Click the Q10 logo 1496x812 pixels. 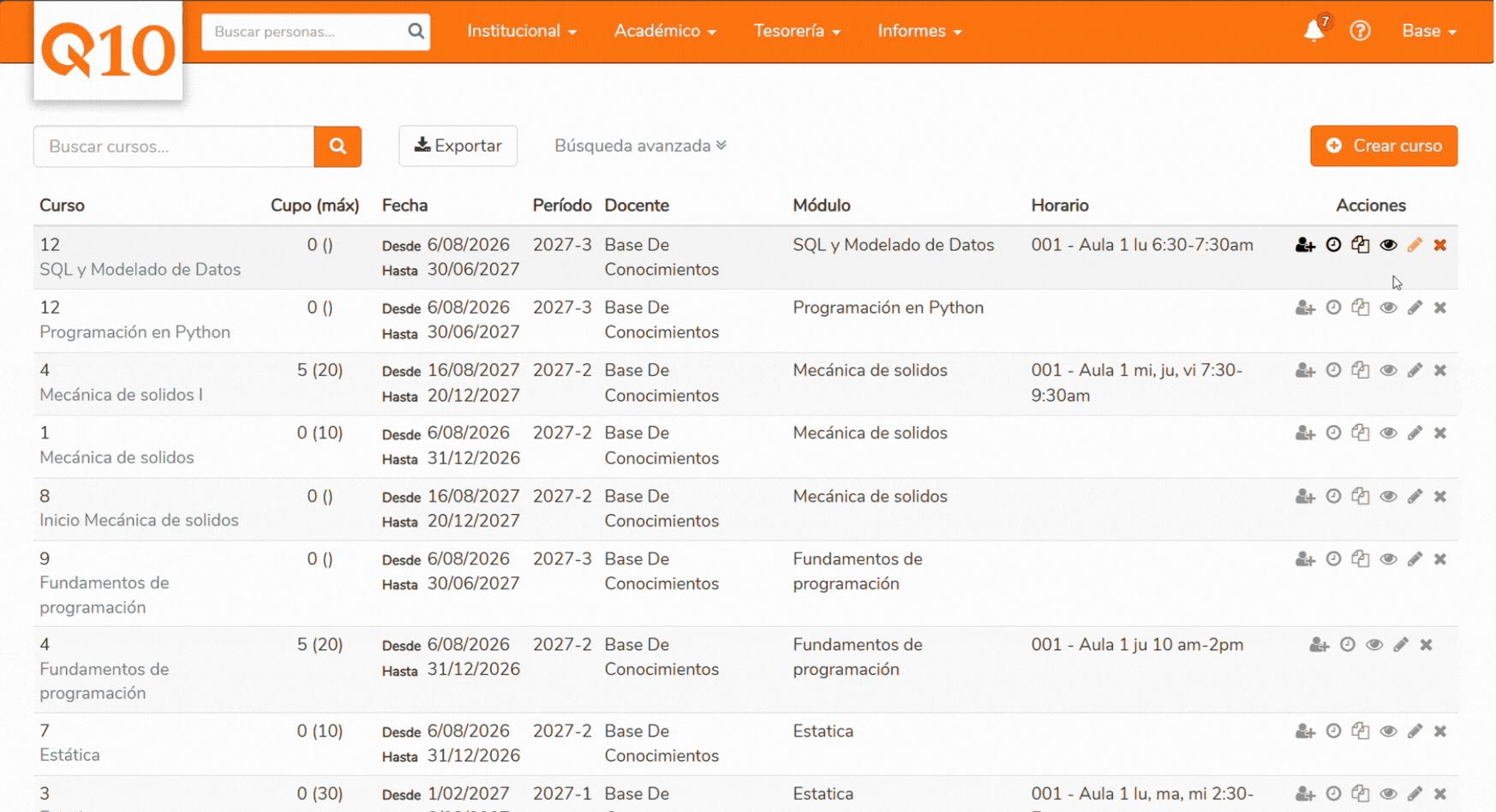pyautogui.click(x=108, y=51)
